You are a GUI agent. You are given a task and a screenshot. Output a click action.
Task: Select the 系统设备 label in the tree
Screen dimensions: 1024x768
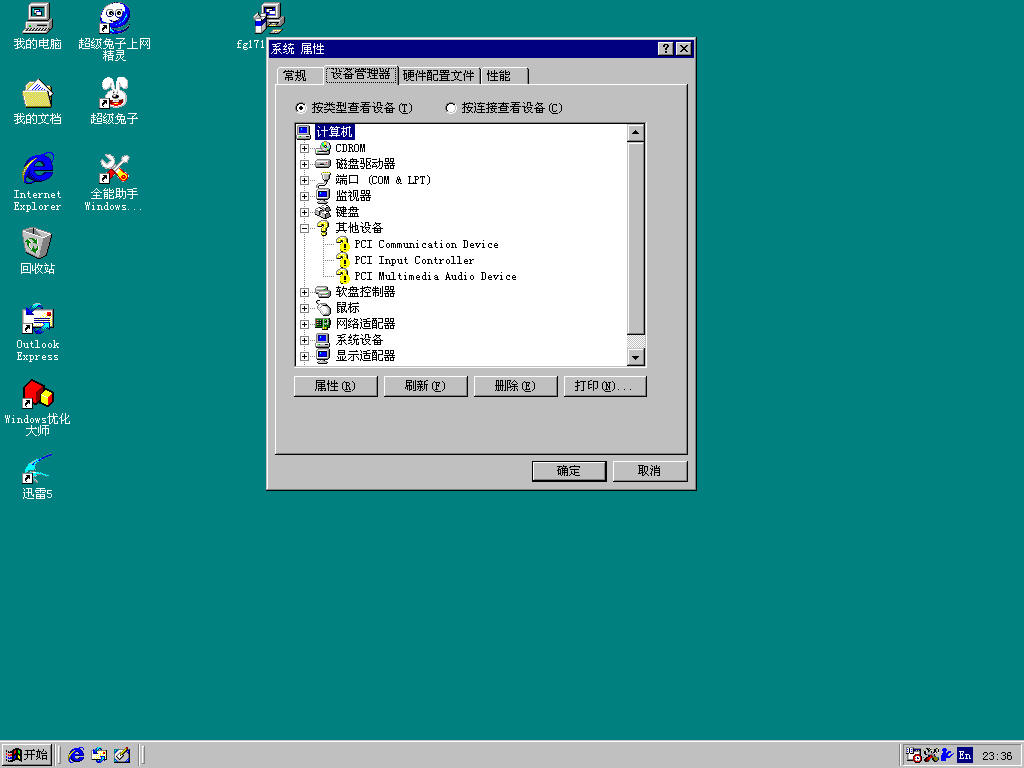click(x=359, y=340)
